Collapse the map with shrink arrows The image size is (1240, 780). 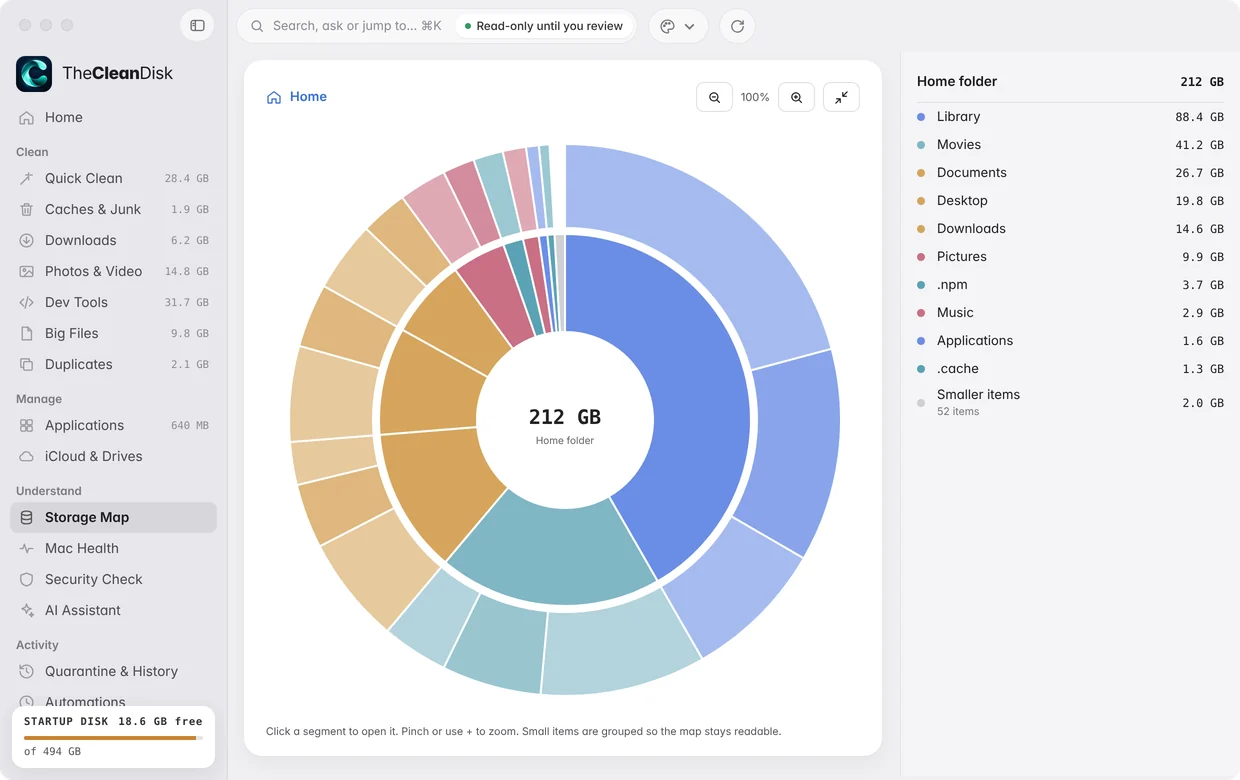tap(841, 97)
